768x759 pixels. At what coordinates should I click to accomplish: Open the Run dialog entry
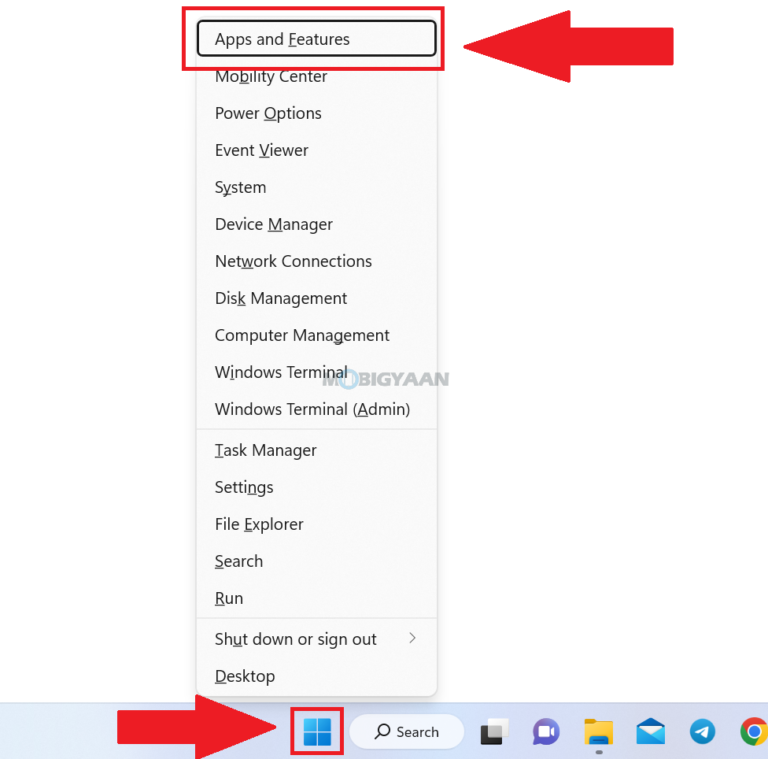click(x=316, y=598)
